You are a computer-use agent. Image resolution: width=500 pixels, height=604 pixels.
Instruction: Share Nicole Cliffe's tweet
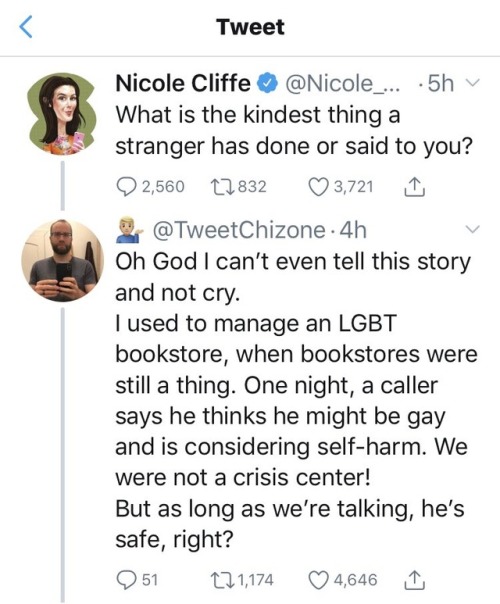pos(414,187)
